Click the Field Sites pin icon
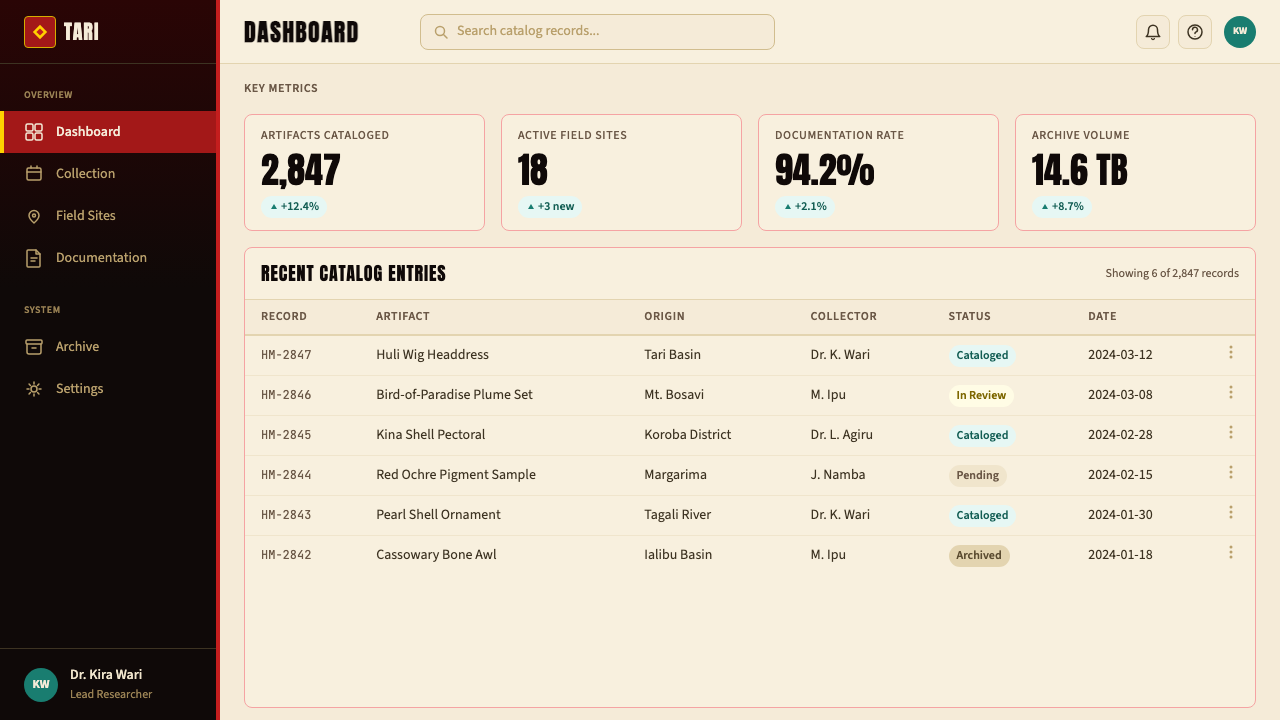The height and width of the screenshot is (720, 1280). [34, 216]
